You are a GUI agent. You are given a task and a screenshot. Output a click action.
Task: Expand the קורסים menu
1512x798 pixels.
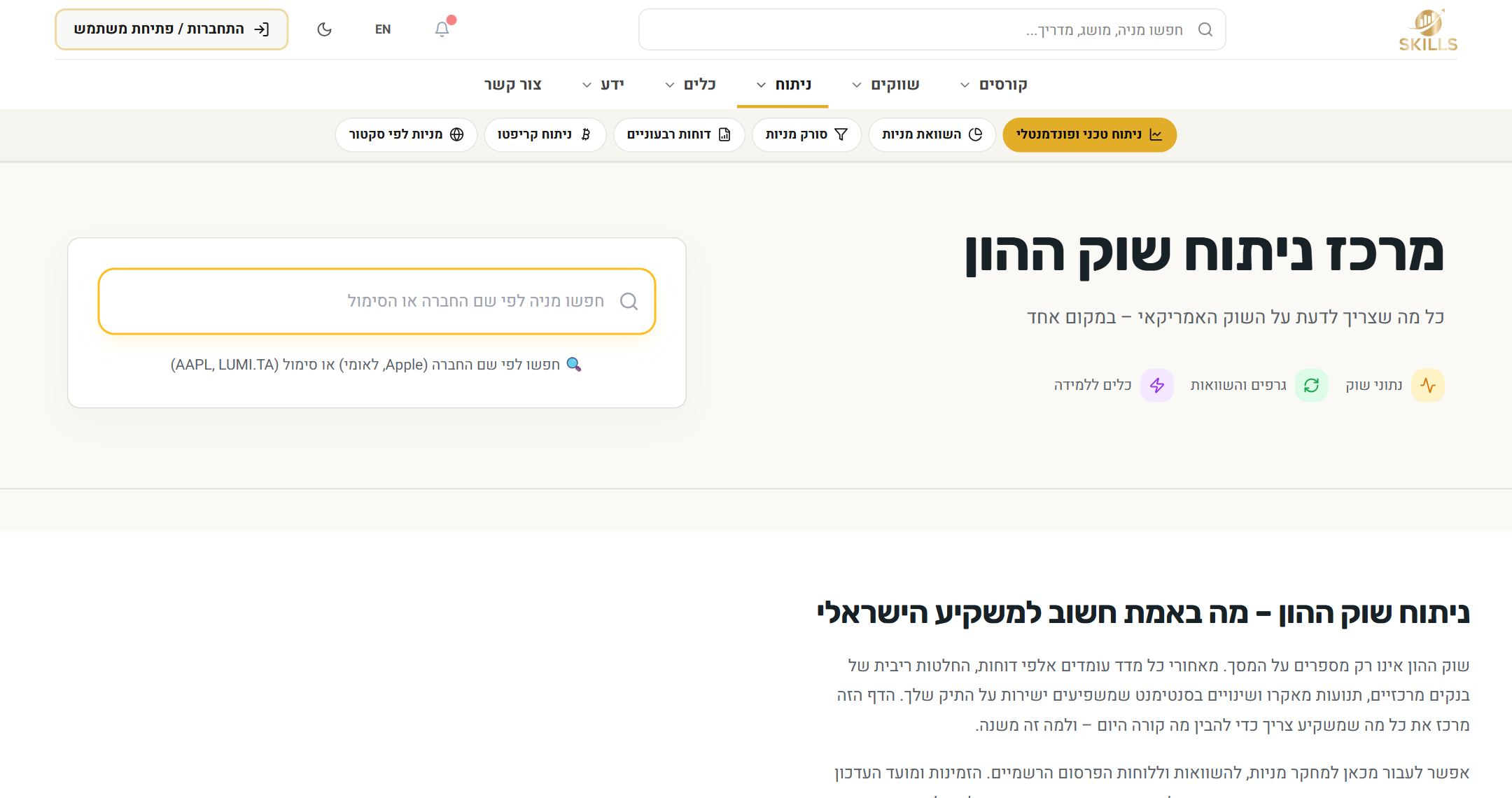[993, 85]
